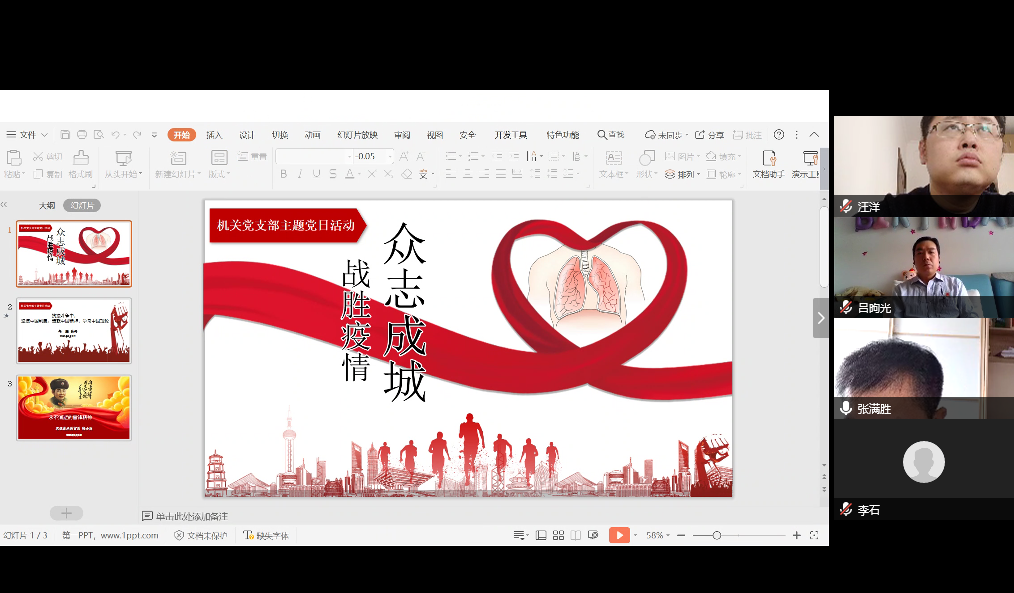Switch to the 大纲 outline panel
The height and width of the screenshot is (593, 1014).
pyautogui.click(x=47, y=205)
